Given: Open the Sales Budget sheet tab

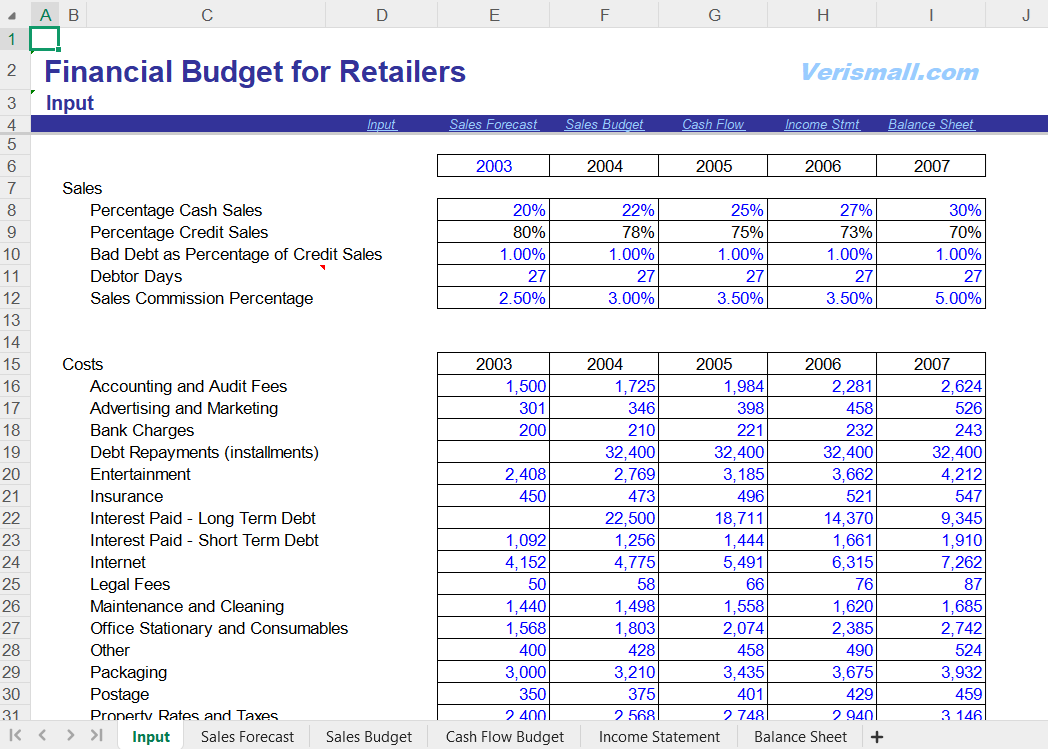Looking at the screenshot, I should tap(368, 737).
